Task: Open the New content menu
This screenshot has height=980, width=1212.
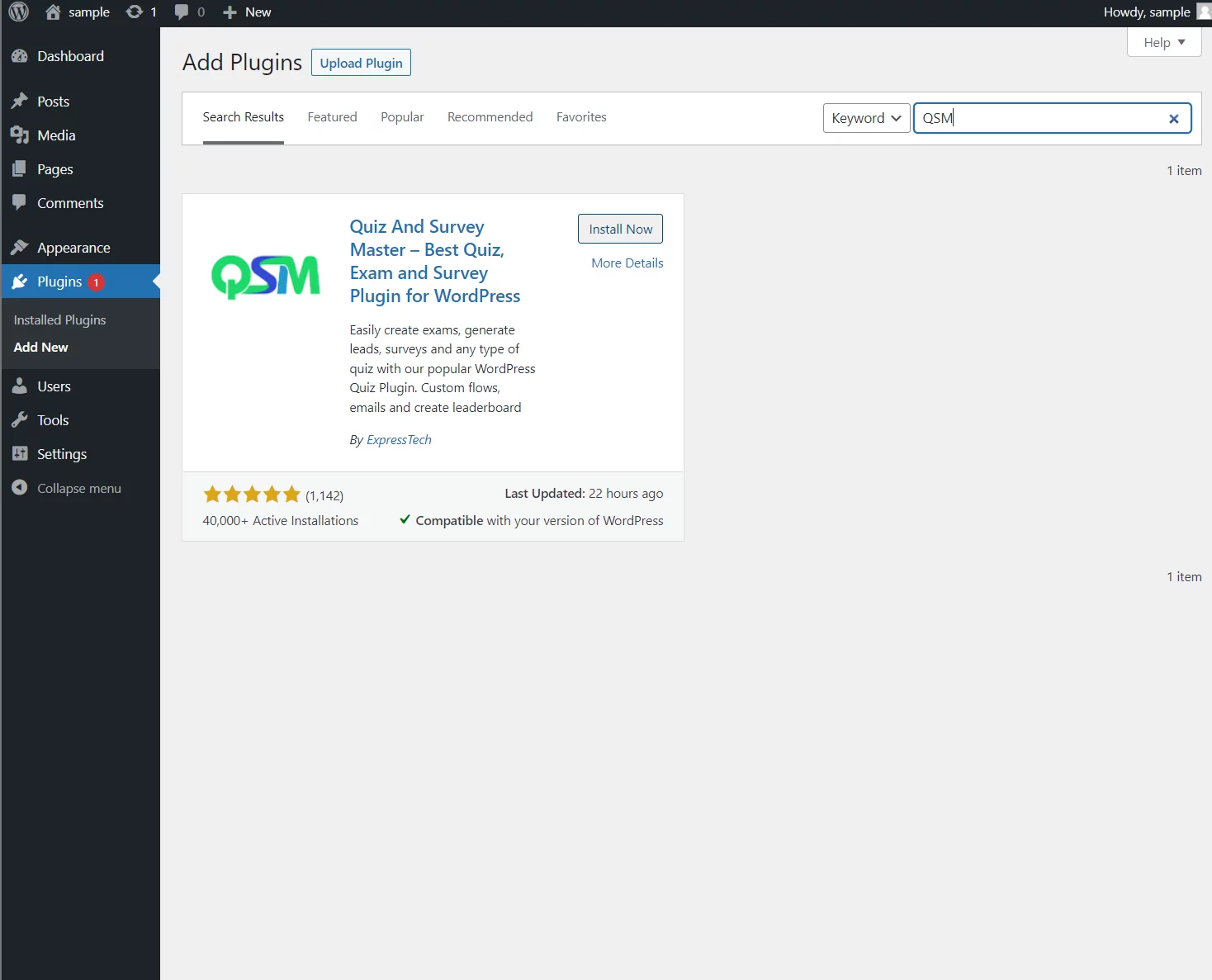Action: 247,12
